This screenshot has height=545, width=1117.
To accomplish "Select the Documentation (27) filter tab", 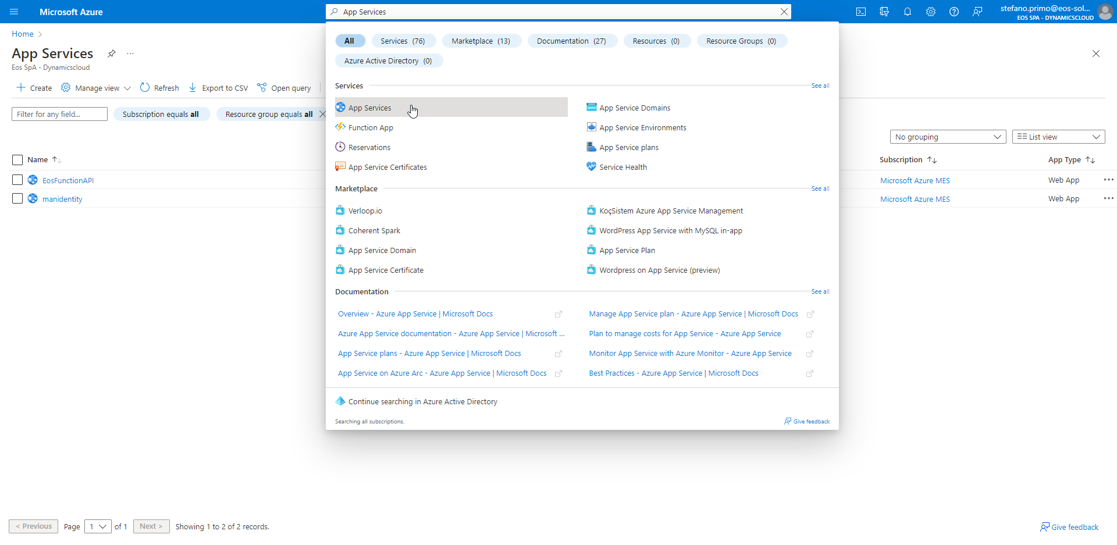I will click(570, 41).
